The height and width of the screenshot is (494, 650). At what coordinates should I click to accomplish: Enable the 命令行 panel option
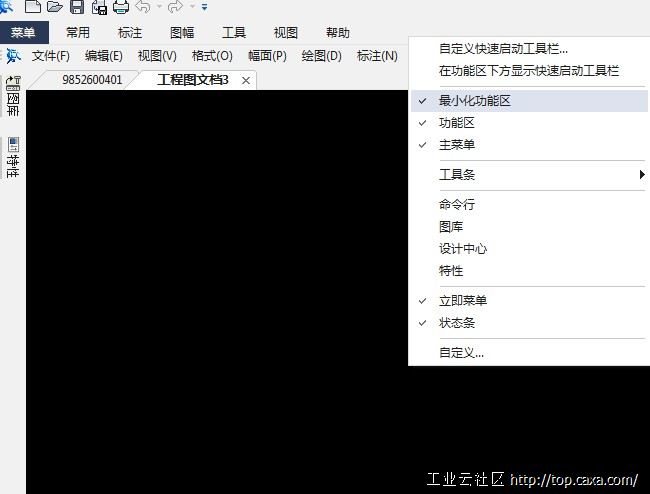(x=529, y=204)
